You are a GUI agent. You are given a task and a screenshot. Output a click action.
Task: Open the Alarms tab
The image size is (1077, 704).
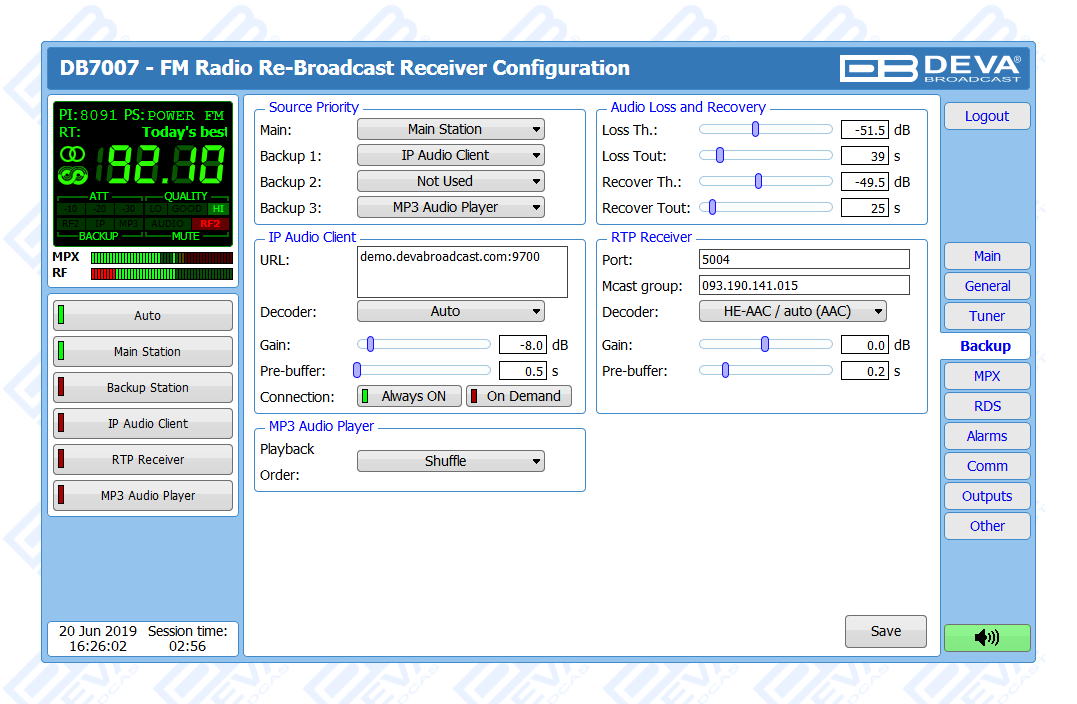click(x=986, y=436)
